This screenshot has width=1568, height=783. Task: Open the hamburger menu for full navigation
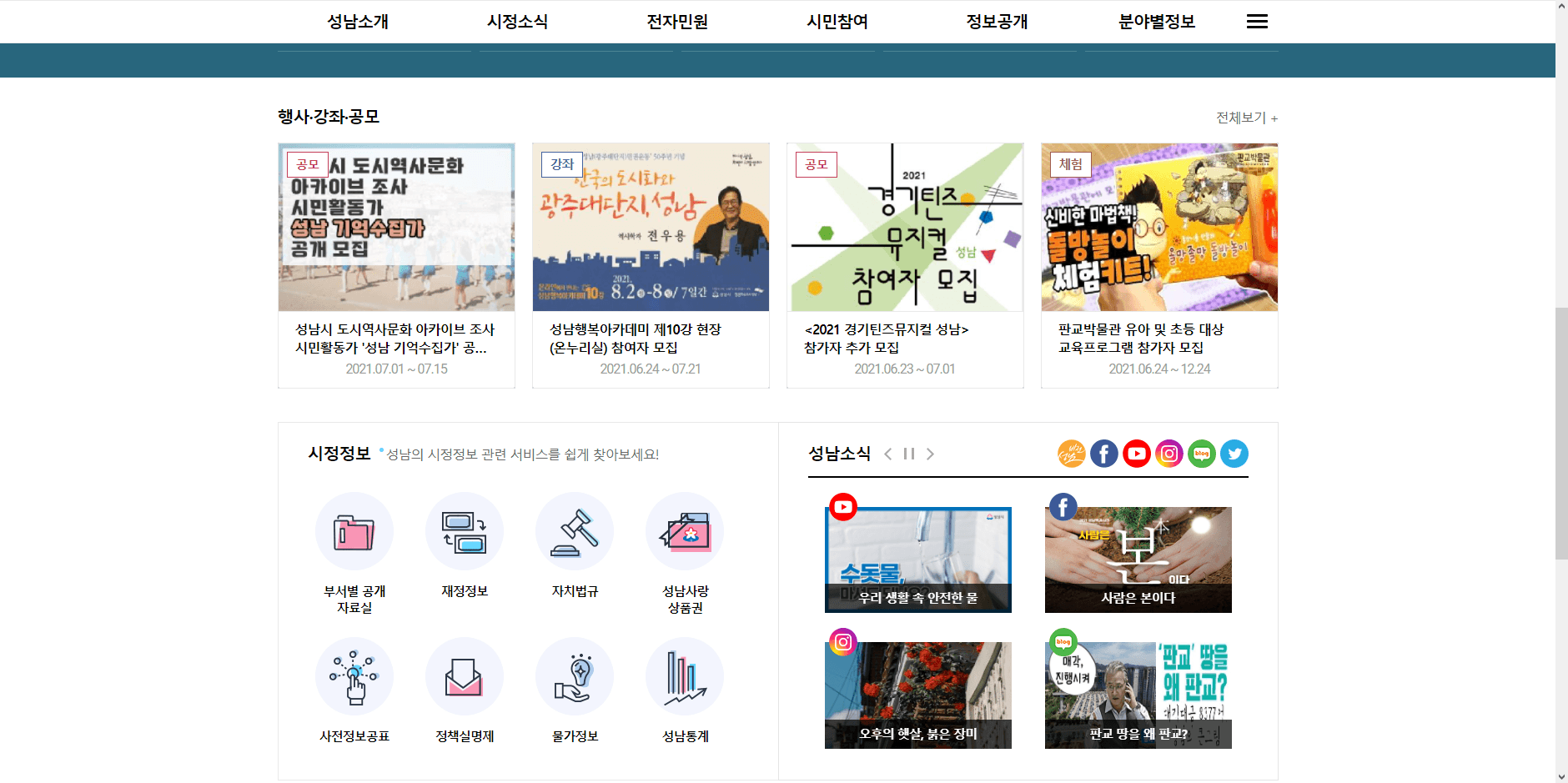click(1256, 21)
